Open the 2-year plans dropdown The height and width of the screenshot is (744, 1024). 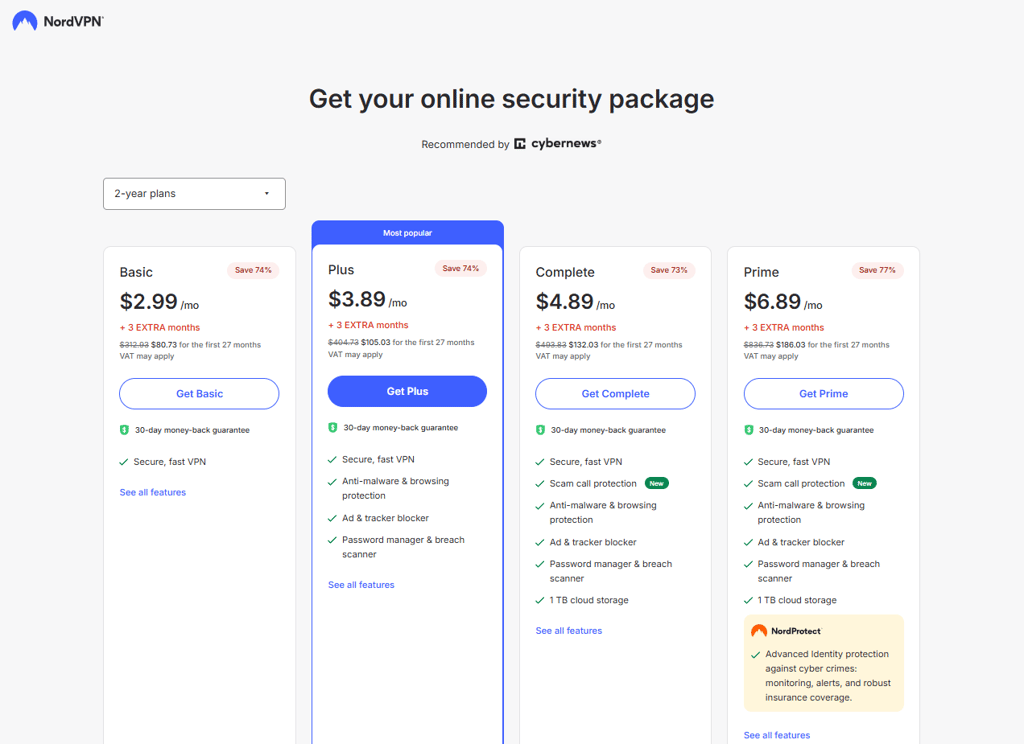pyautogui.click(x=194, y=193)
